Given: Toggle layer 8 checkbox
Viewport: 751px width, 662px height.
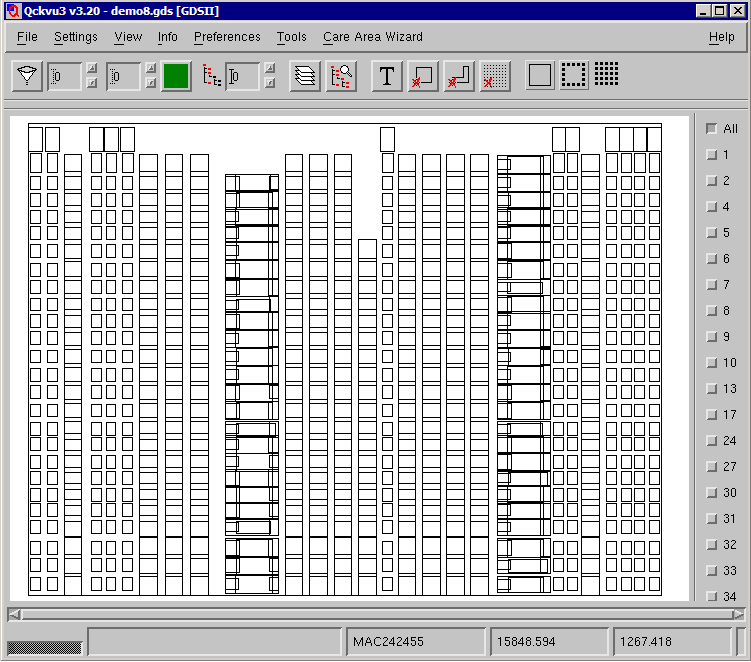Looking at the screenshot, I should coord(711,310).
